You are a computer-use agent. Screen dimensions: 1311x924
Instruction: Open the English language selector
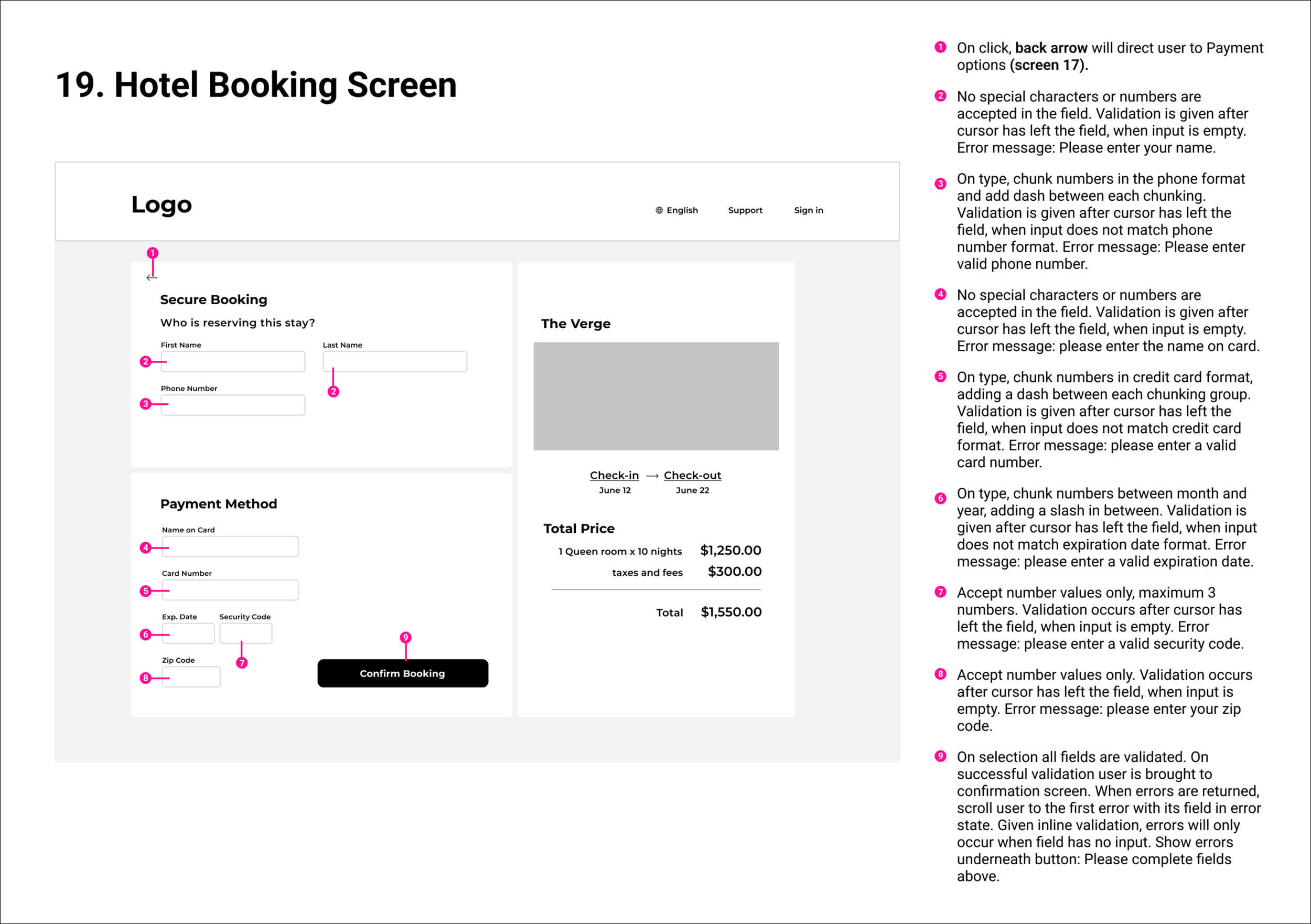tap(682, 210)
